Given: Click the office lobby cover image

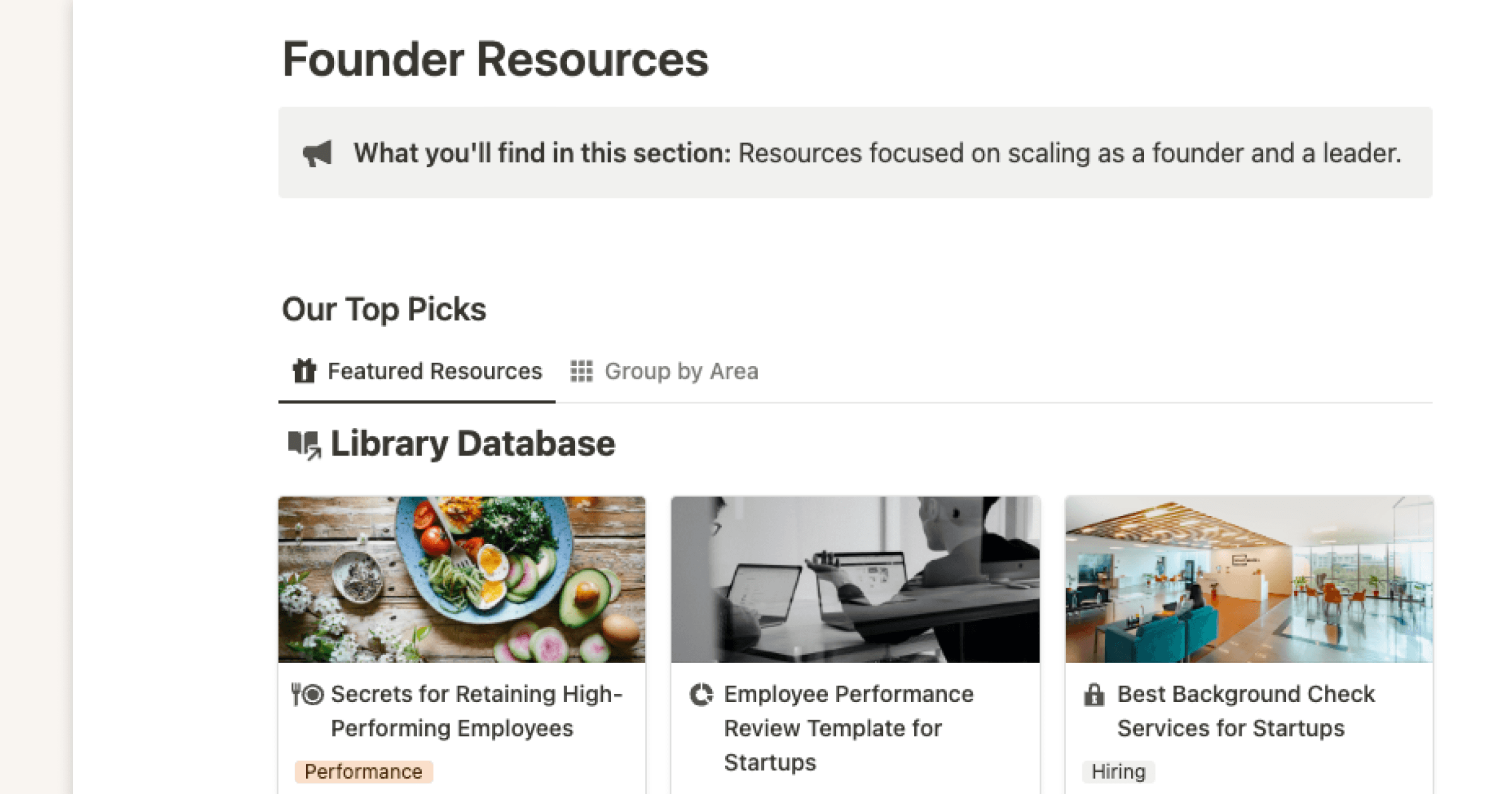Looking at the screenshot, I should 1249,579.
